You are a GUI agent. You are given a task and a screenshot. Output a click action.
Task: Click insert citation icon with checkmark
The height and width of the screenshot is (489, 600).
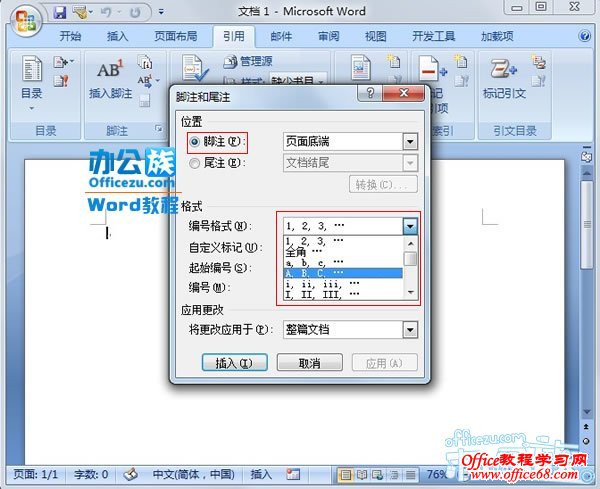[195, 68]
